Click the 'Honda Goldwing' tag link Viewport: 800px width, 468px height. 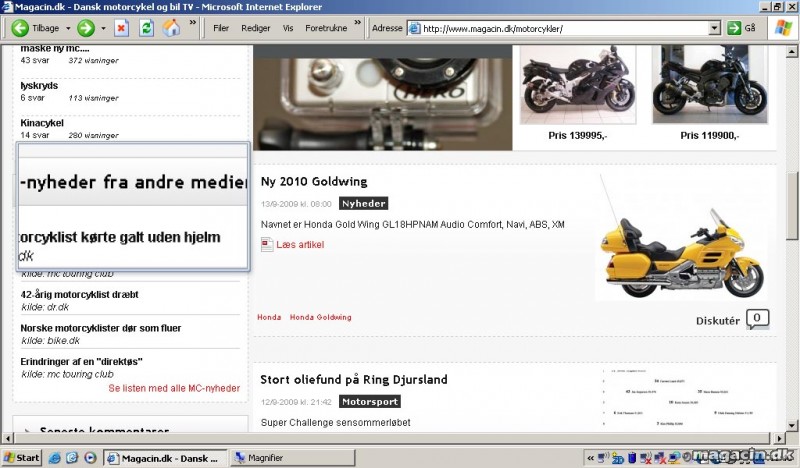coord(320,317)
